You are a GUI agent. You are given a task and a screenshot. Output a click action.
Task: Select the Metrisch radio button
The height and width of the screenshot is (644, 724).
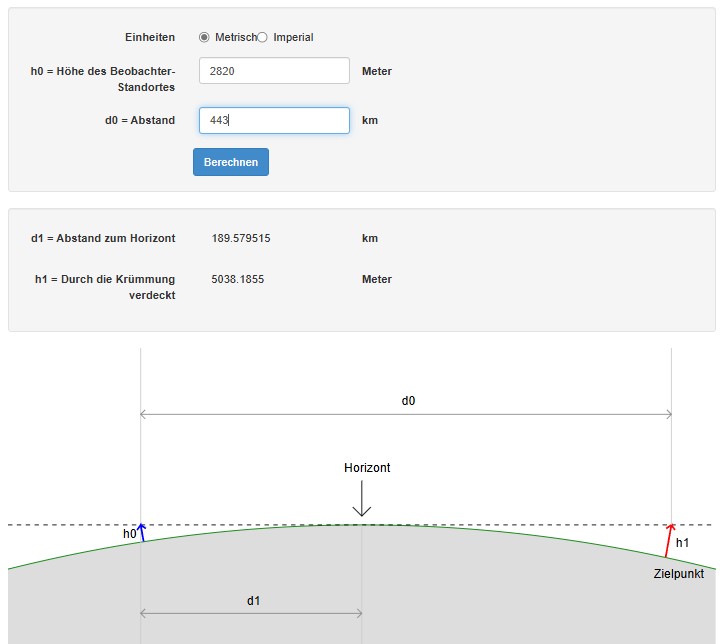205,37
